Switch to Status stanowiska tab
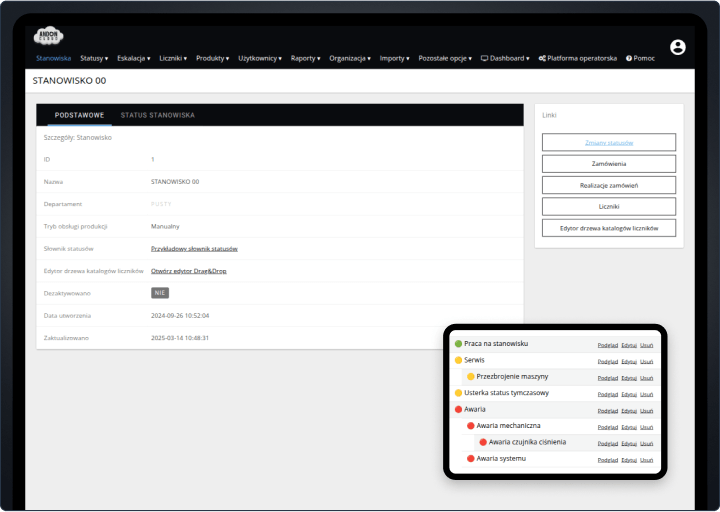The width and height of the screenshot is (720, 512). (158, 115)
